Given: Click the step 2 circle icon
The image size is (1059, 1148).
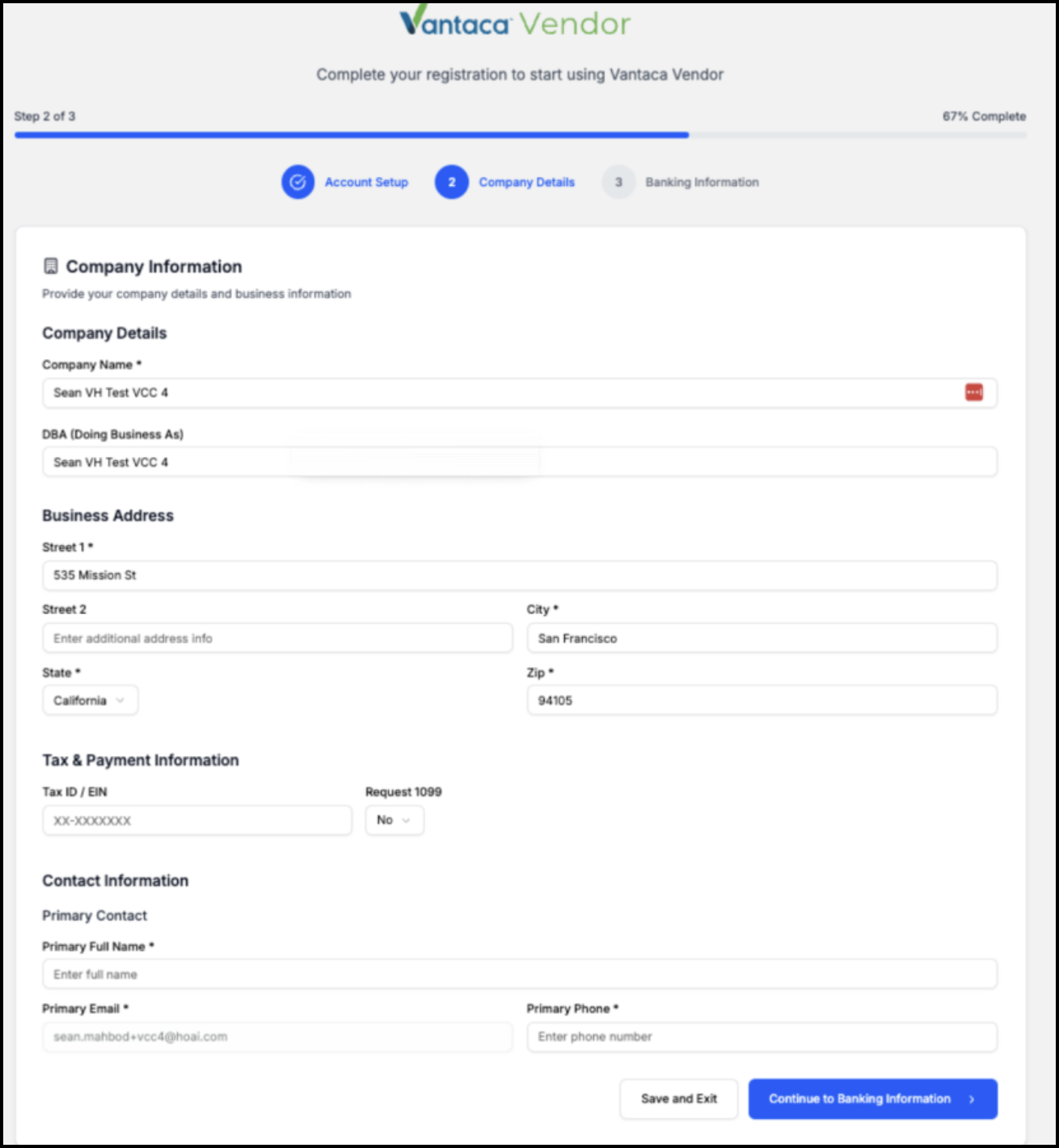Looking at the screenshot, I should 452,182.
